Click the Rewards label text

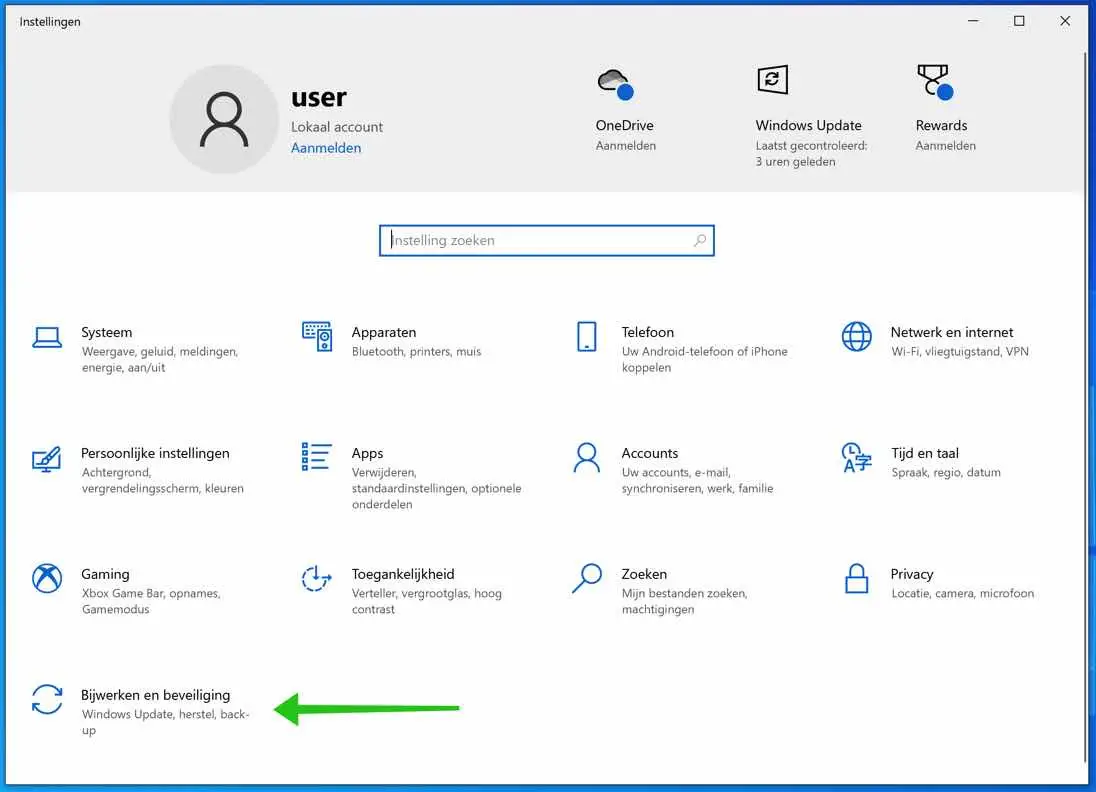[x=941, y=125]
